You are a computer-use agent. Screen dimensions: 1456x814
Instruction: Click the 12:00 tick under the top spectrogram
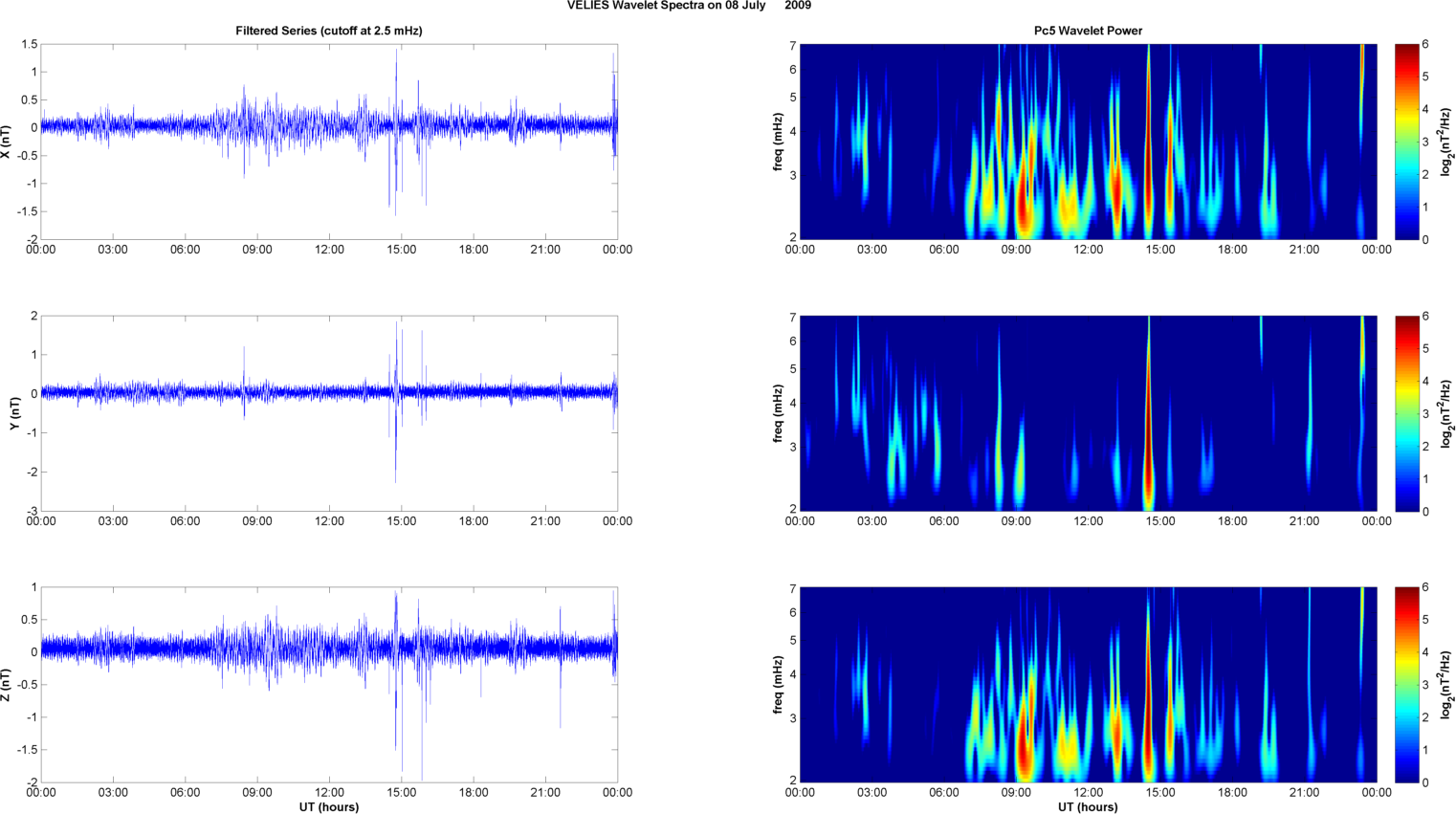click(x=1088, y=250)
